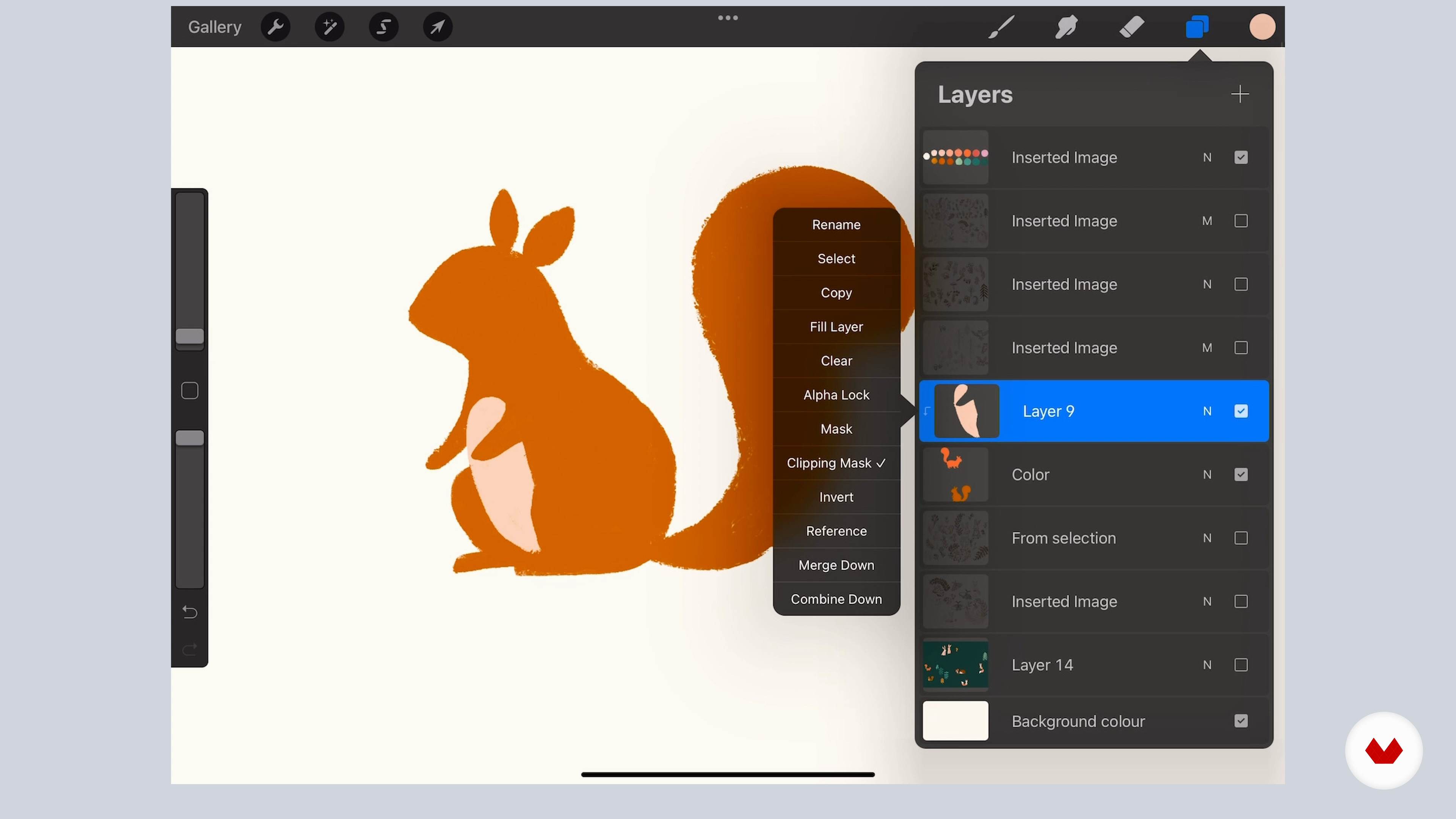Choose Invert in the layer menu
The image size is (1456, 819).
tap(836, 497)
